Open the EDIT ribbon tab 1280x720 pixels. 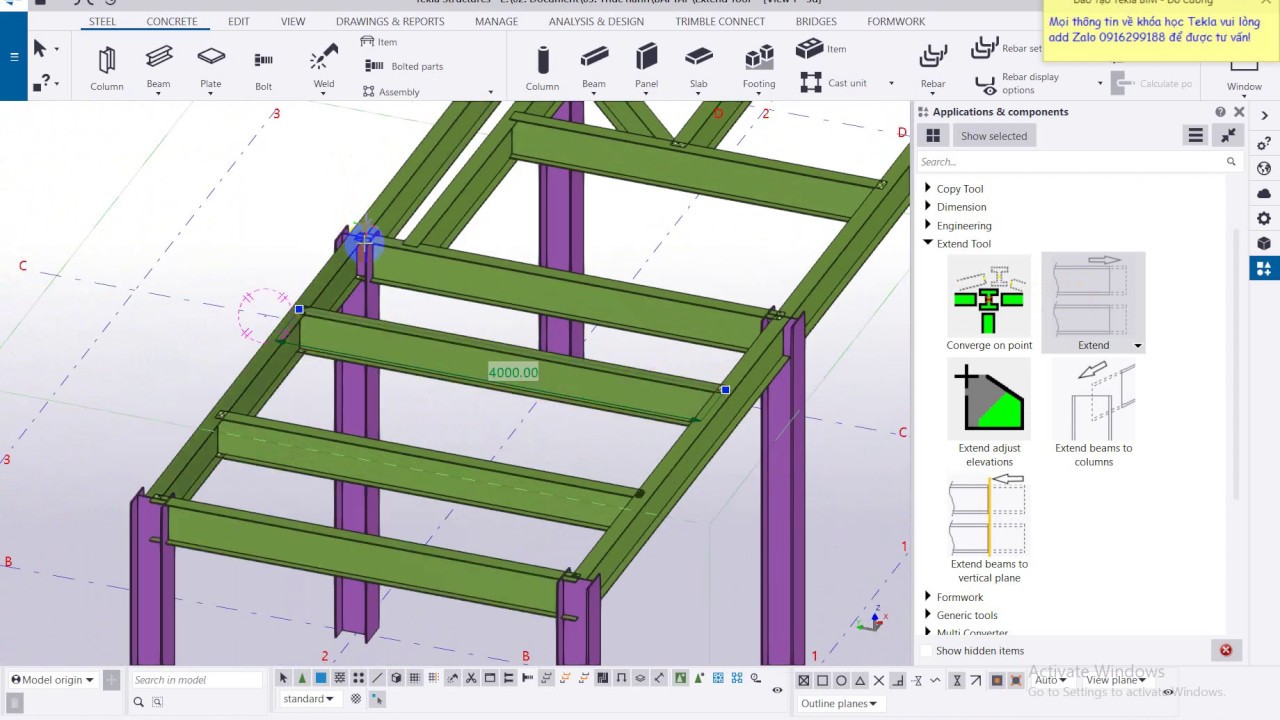(x=239, y=21)
